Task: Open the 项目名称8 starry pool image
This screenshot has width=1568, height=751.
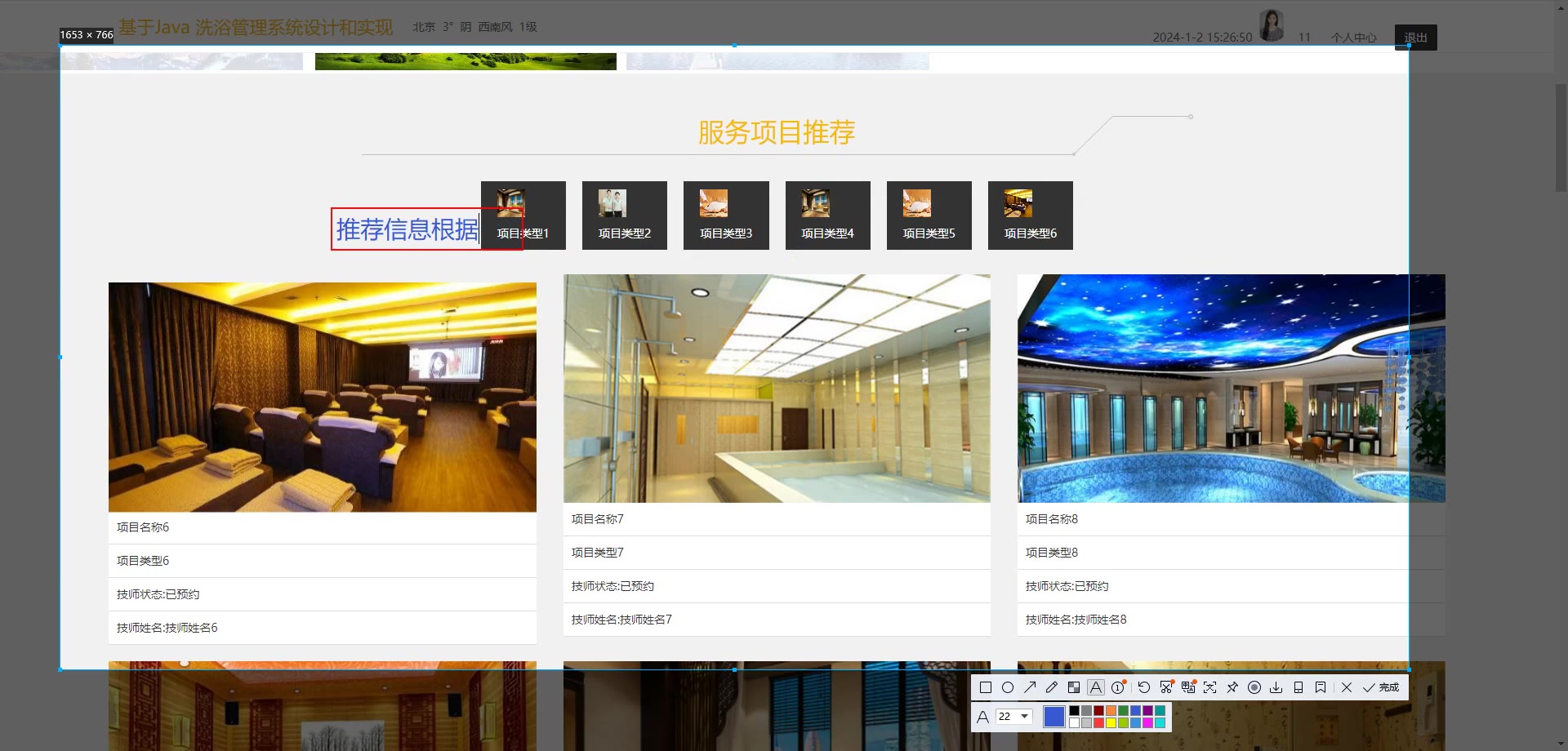Action: pyautogui.click(x=1232, y=389)
